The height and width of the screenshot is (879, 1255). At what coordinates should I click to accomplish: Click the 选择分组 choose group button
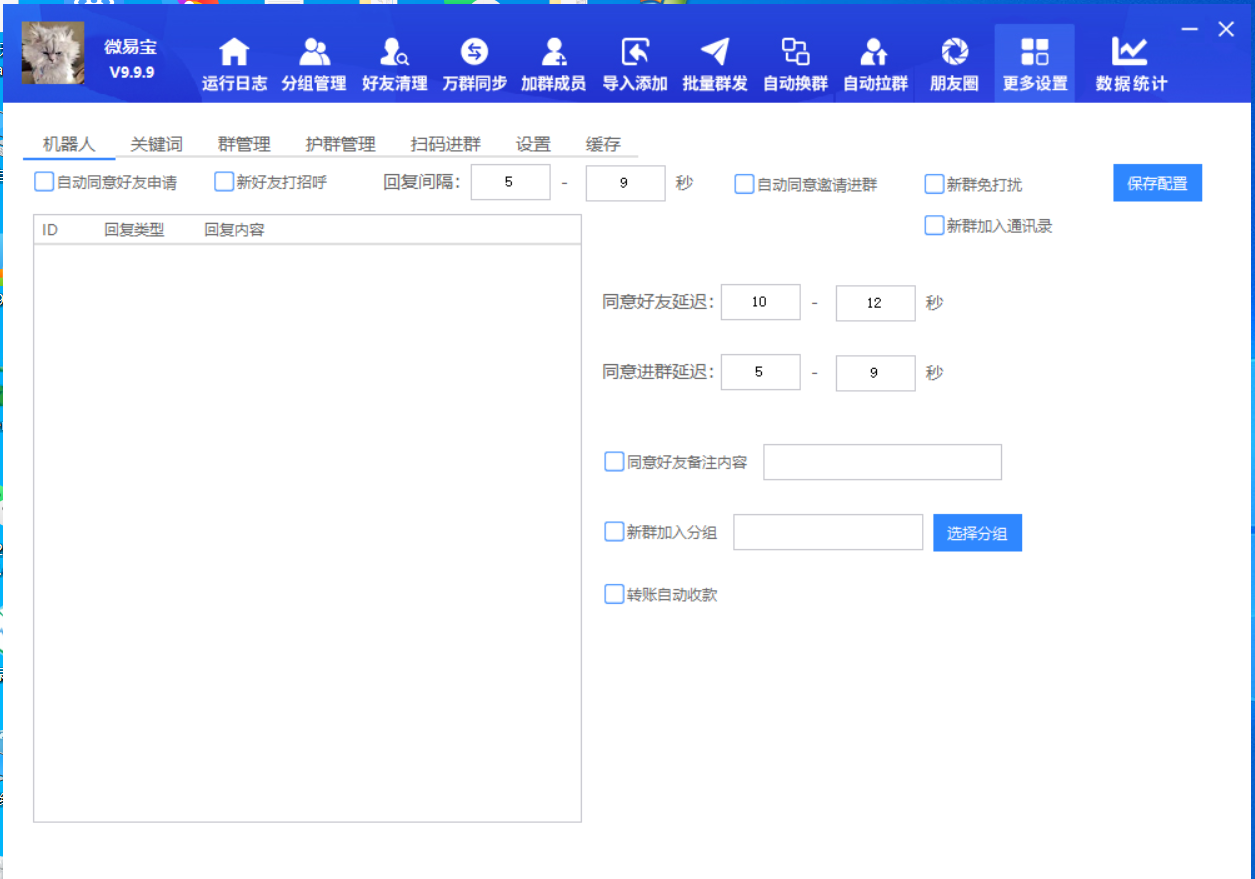point(977,532)
